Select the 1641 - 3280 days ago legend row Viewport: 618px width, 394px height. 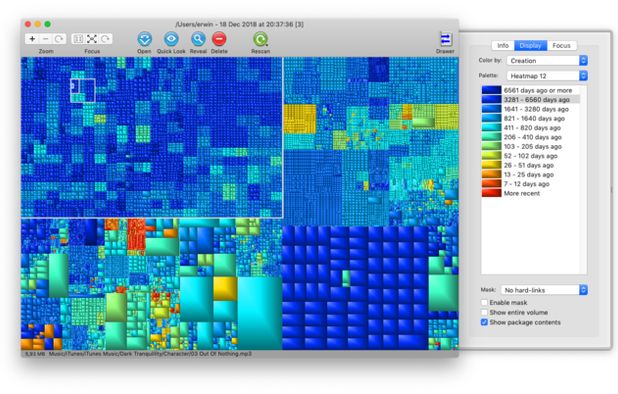coord(531,109)
